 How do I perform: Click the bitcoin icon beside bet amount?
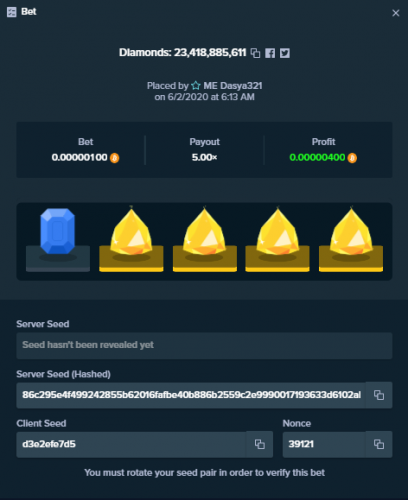coord(115,158)
